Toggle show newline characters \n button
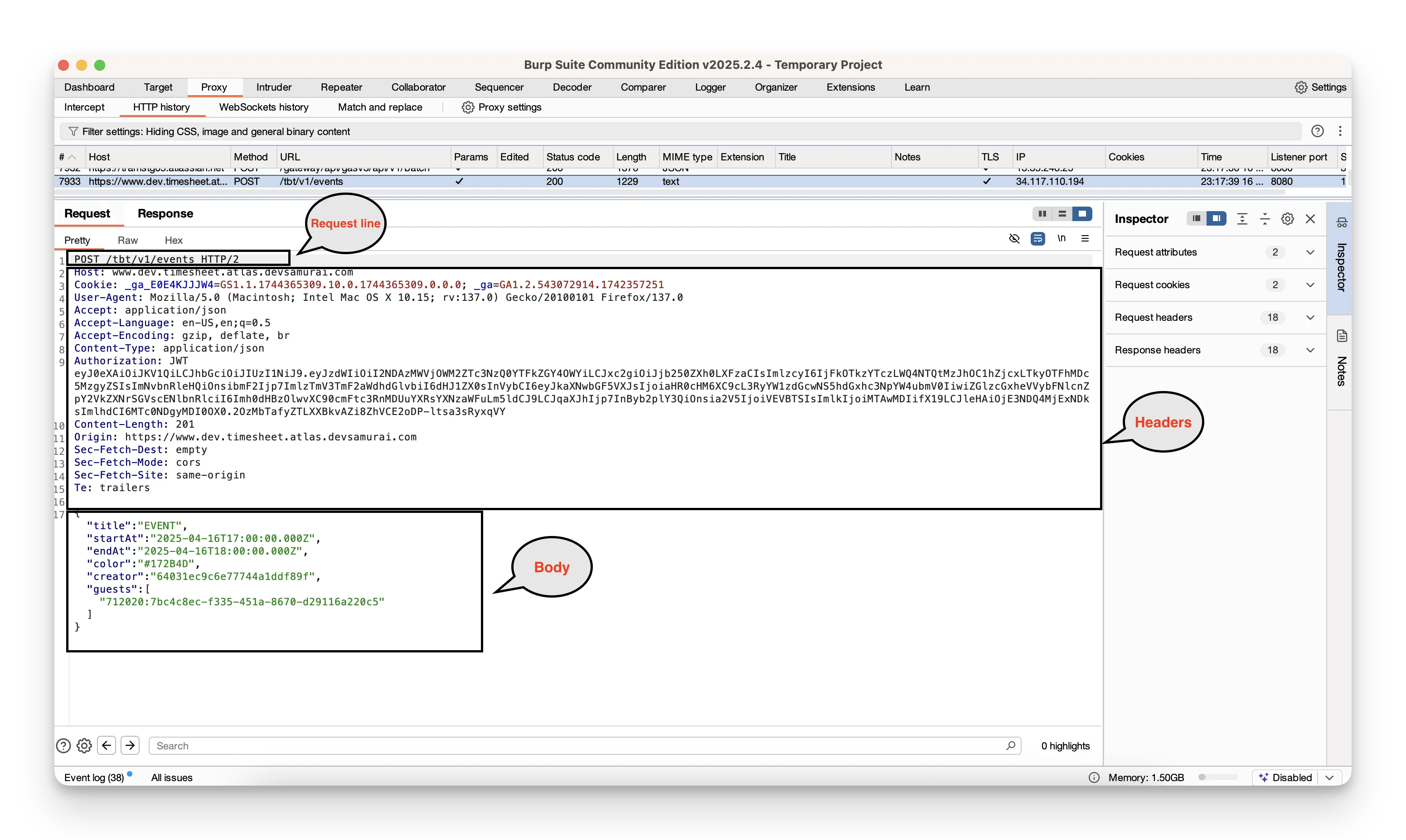 [x=1061, y=238]
